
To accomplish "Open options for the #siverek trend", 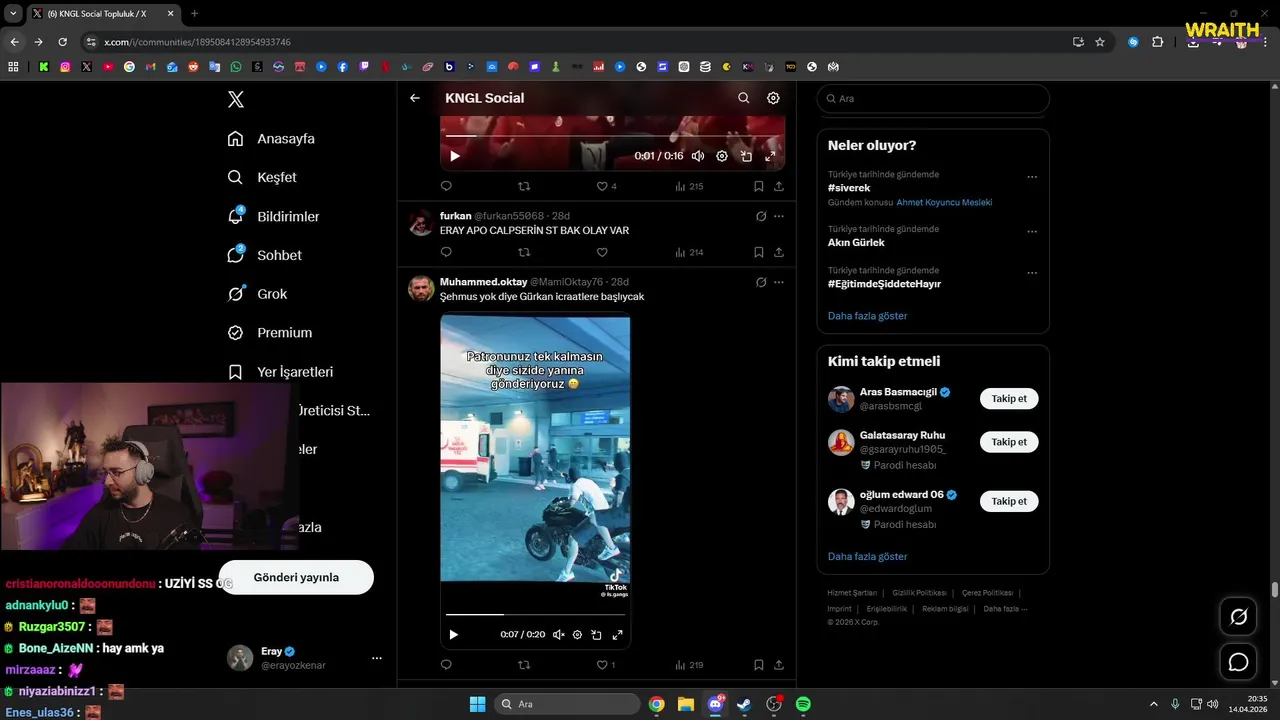I will (x=1032, y=177).
